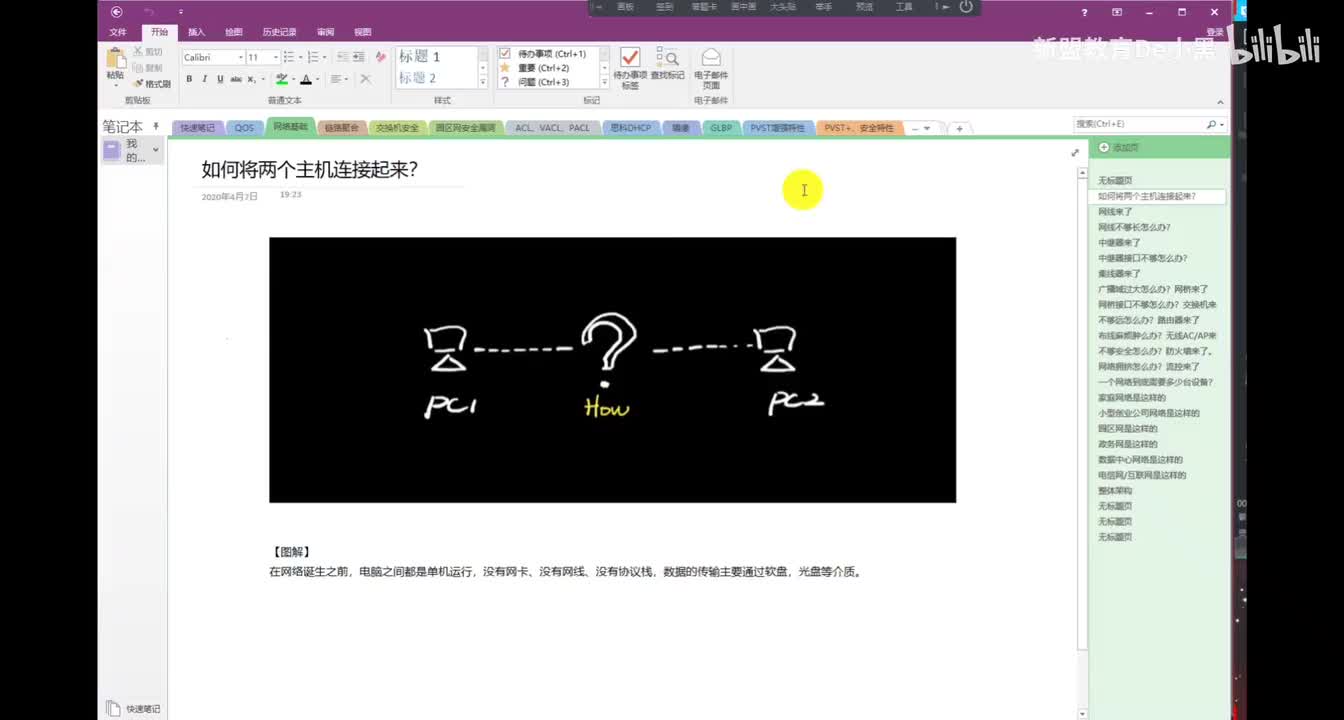Image resolution: width=1344 pixels, height=720 pixels.
Task: Click the paragraph alignment icon
Action: [336, 79]
